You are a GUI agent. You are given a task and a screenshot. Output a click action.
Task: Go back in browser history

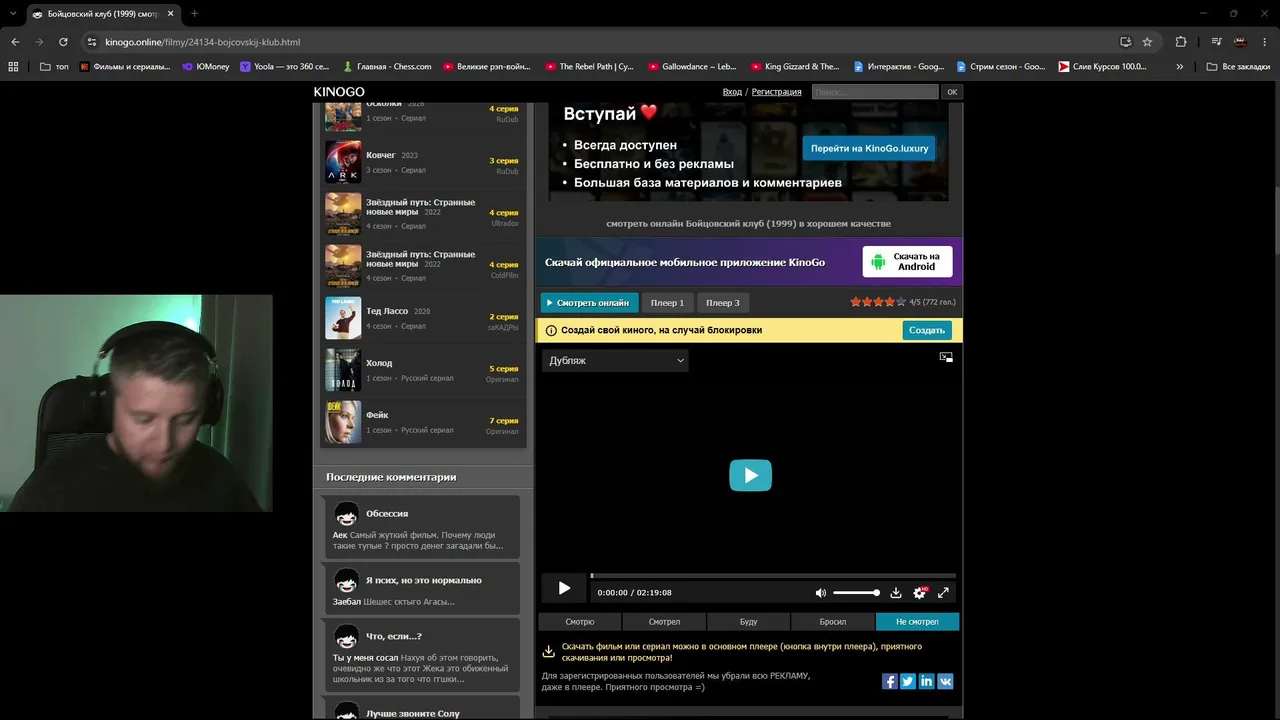tap(15, 42)
